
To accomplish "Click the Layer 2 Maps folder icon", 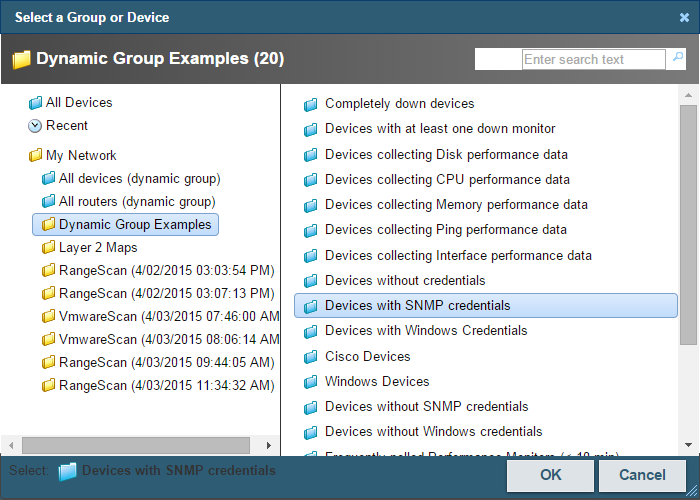I will point(48,247).
